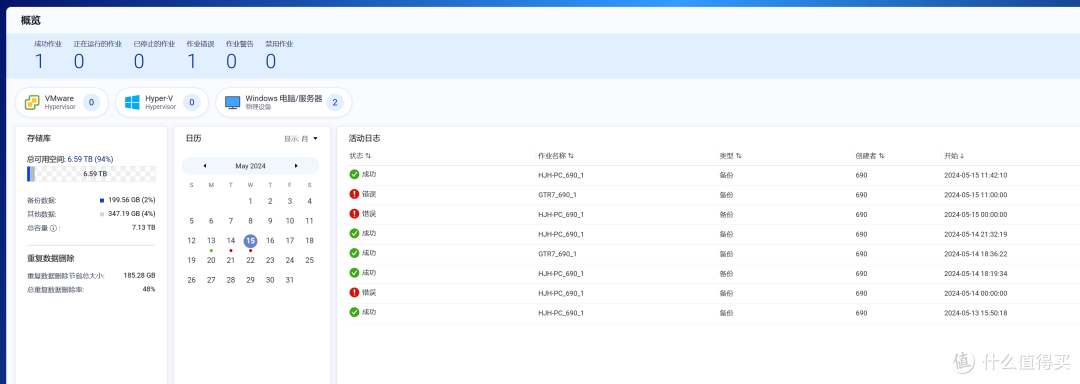Click job name HJH-PC_690_1 started 2024-05-13 15:50:18
This screenshot has width=1080, height=384.
point(561,312)
